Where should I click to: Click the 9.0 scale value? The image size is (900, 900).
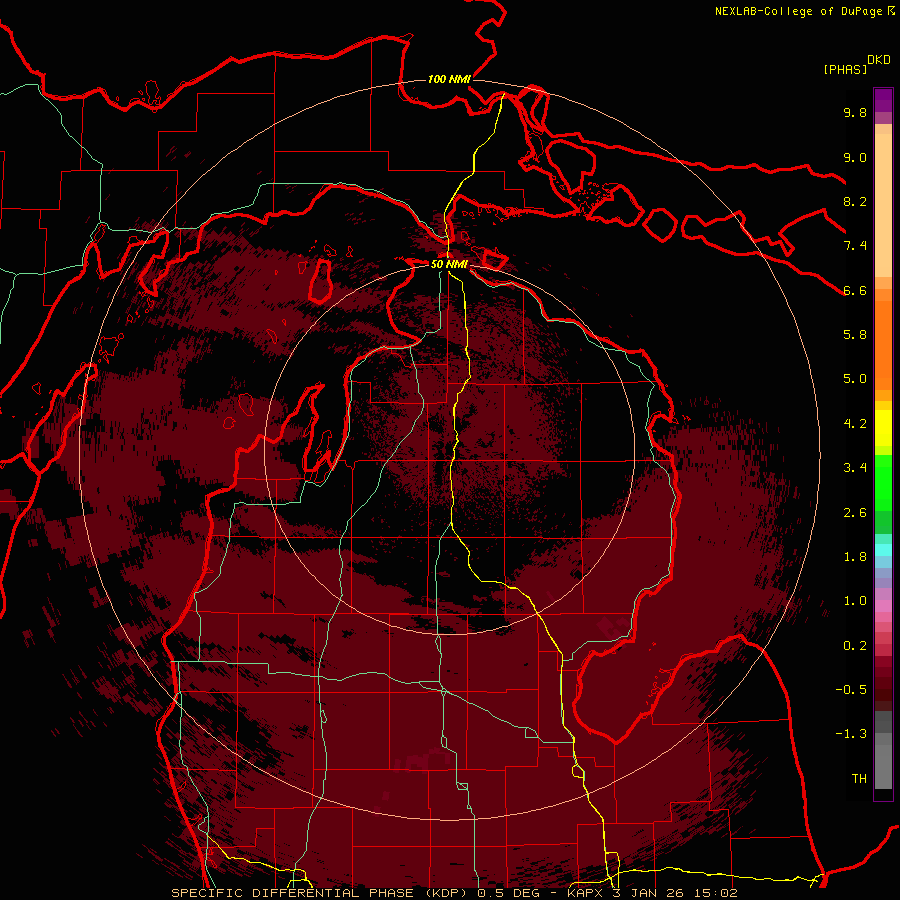click(x=855, y=157)
